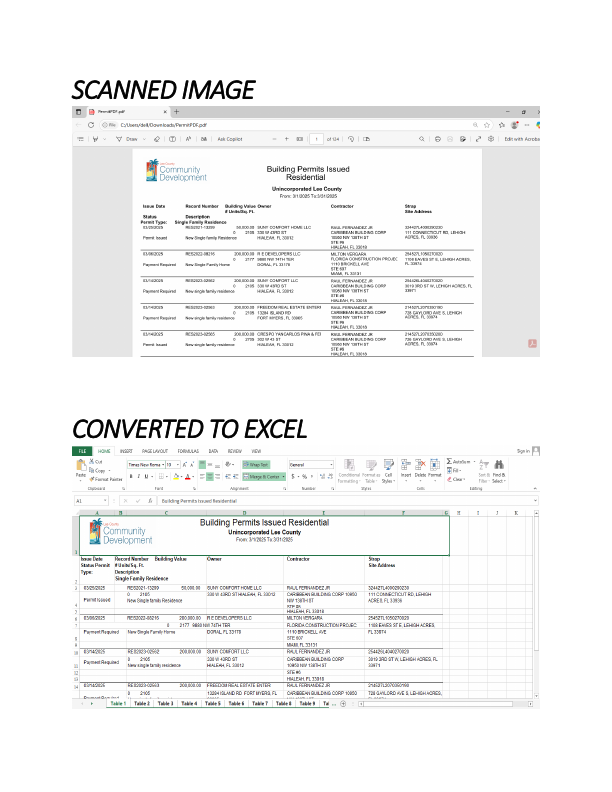612x792 pixels.
Task: Open Conditional Formatting menu
Action: click(x=349, y=471)
